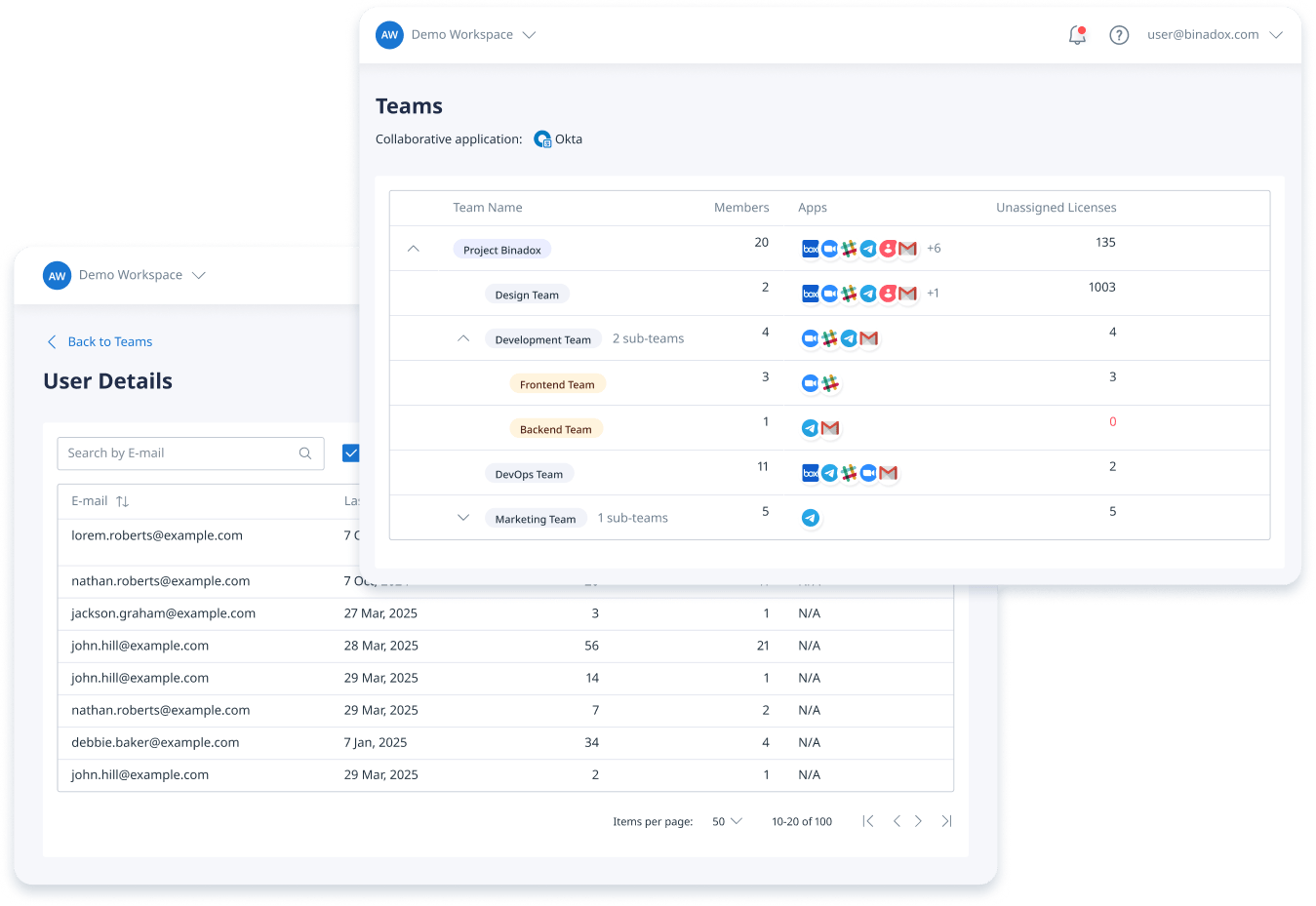The image size is (1316, 906).
Task: Click the Gmail icon in DevOps Team row
Action: click(x=888, y=473)
